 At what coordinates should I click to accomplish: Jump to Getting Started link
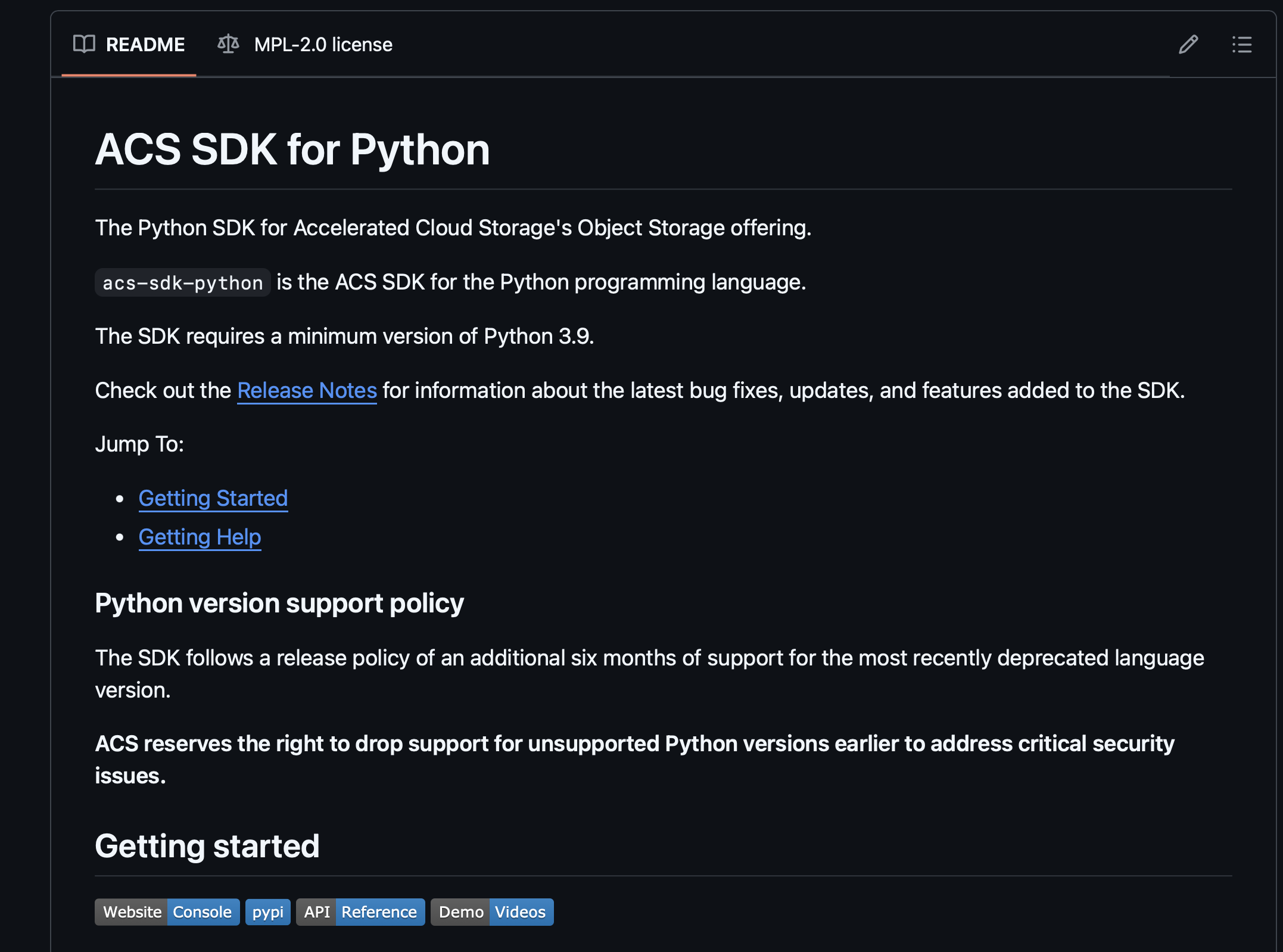[x=213, y=498]
